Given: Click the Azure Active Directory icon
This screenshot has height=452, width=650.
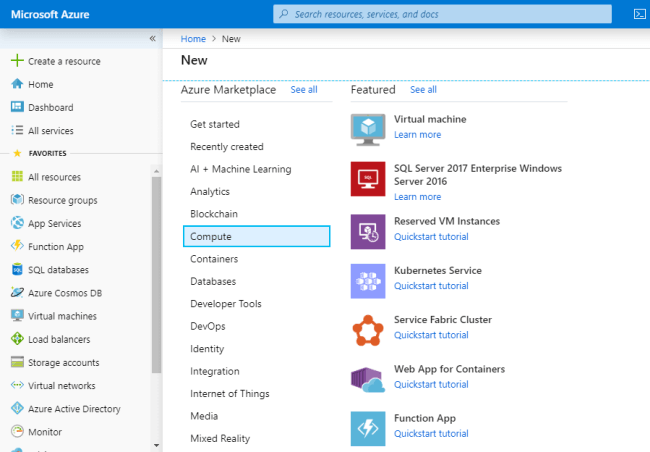Looking at the screenshot, I should click(x=17, y=408).
